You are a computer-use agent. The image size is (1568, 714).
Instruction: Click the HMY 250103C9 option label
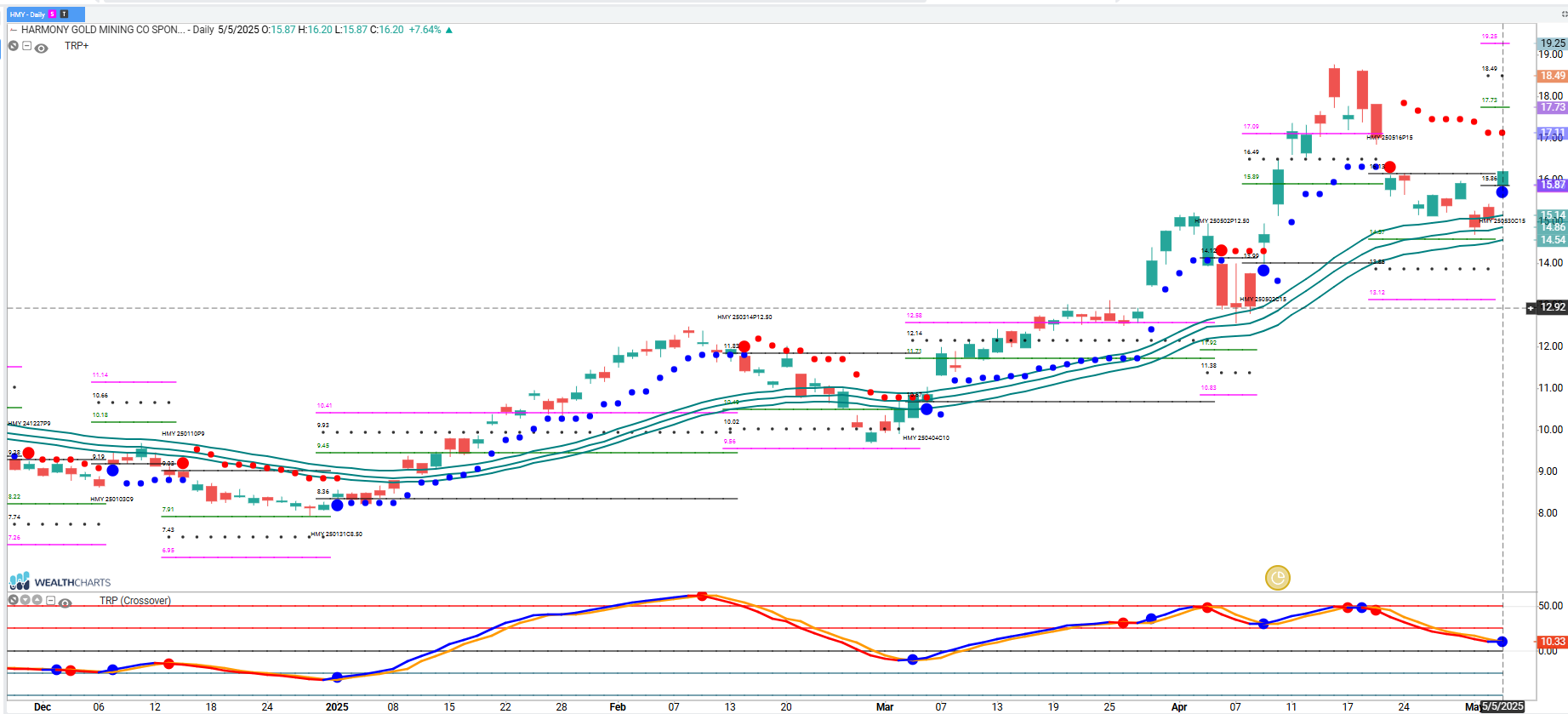tap(111, 499)
